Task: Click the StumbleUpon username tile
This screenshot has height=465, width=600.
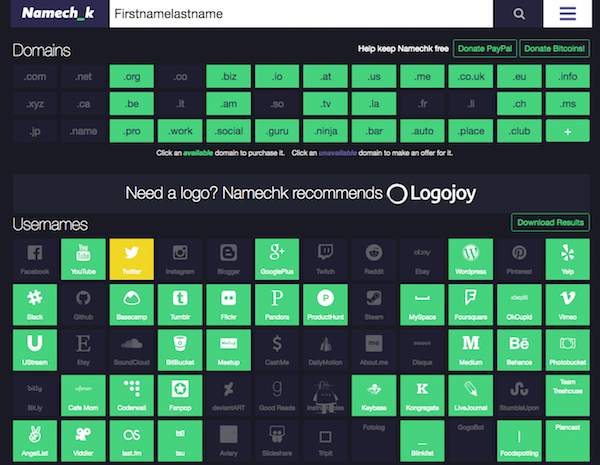Action: click(x=519, y=396)
